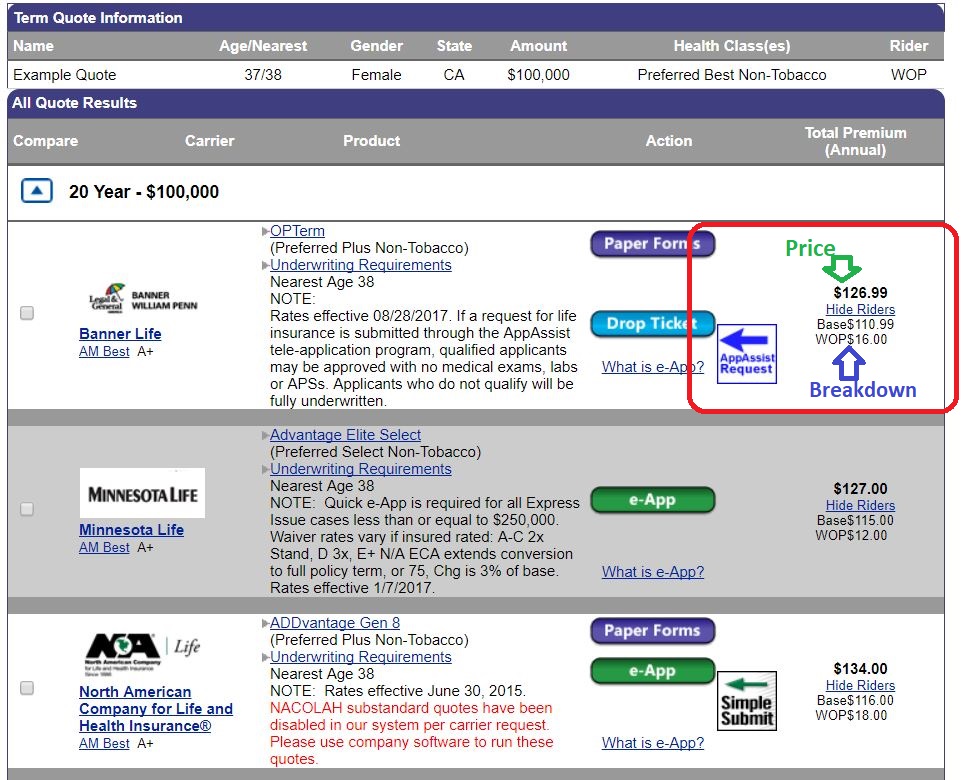Open AM Best link under Banner Life
Image resolution: width=963 pixels, height=780 pixels.
[x=104, y=351]
